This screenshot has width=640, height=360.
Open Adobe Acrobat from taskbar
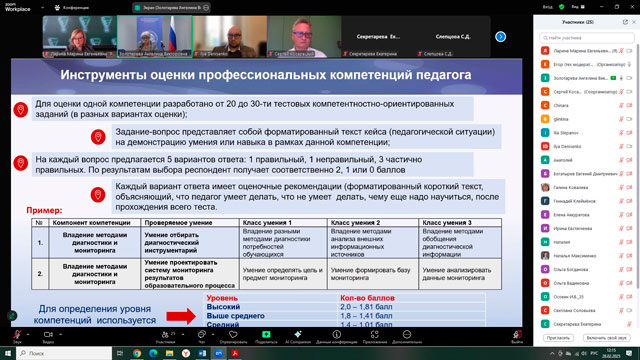[x=235, y=353]
